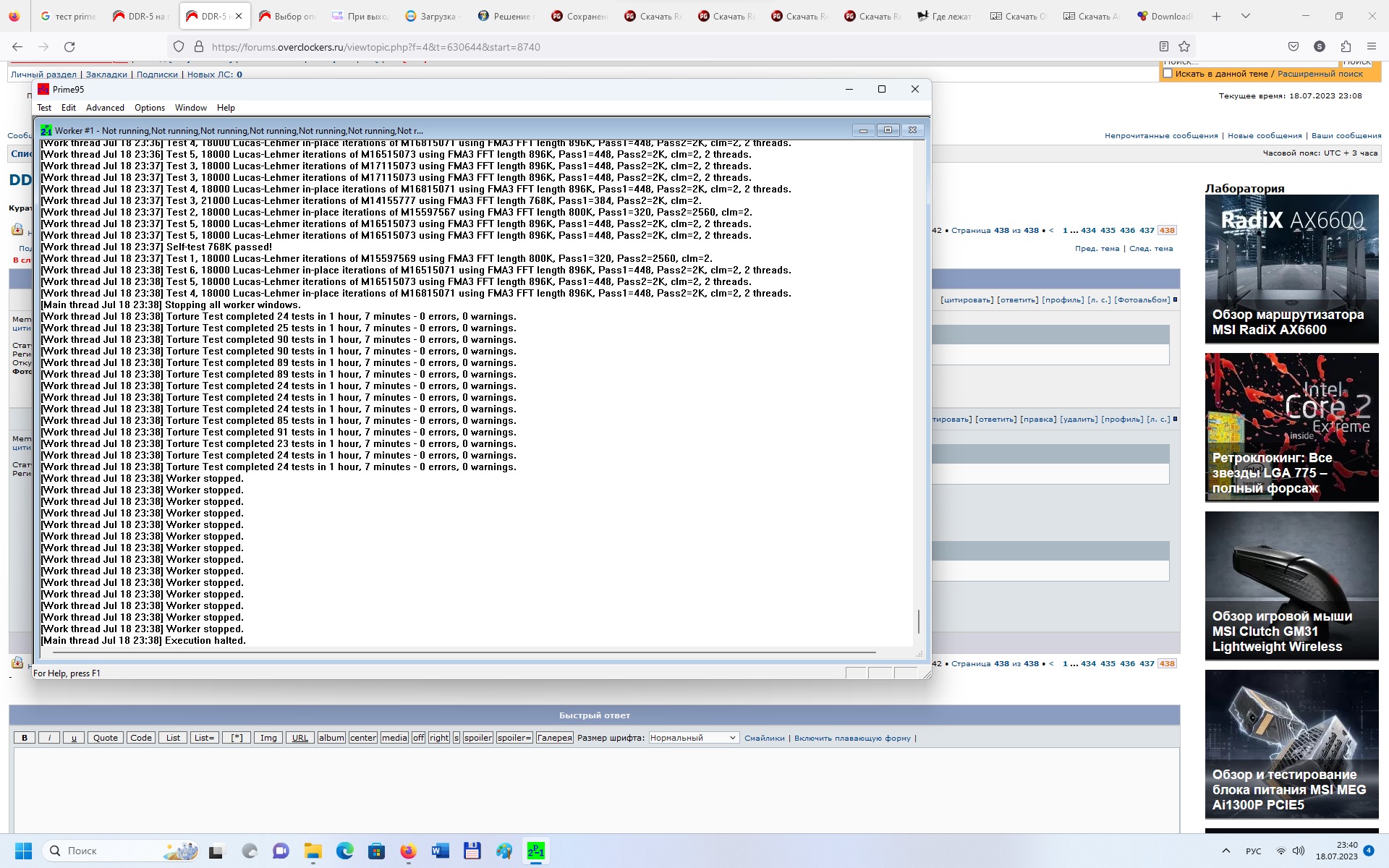The height and width of the screenshot is (868, 1389).
Task: Open the Firefox hamburger application menu
Action: 1371,46
